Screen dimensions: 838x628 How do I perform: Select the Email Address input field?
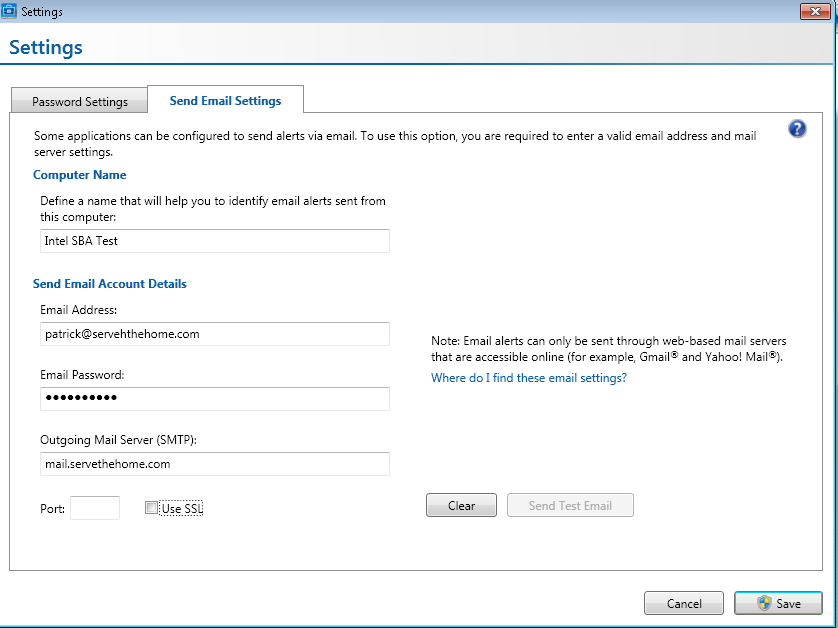pos(215,333)
